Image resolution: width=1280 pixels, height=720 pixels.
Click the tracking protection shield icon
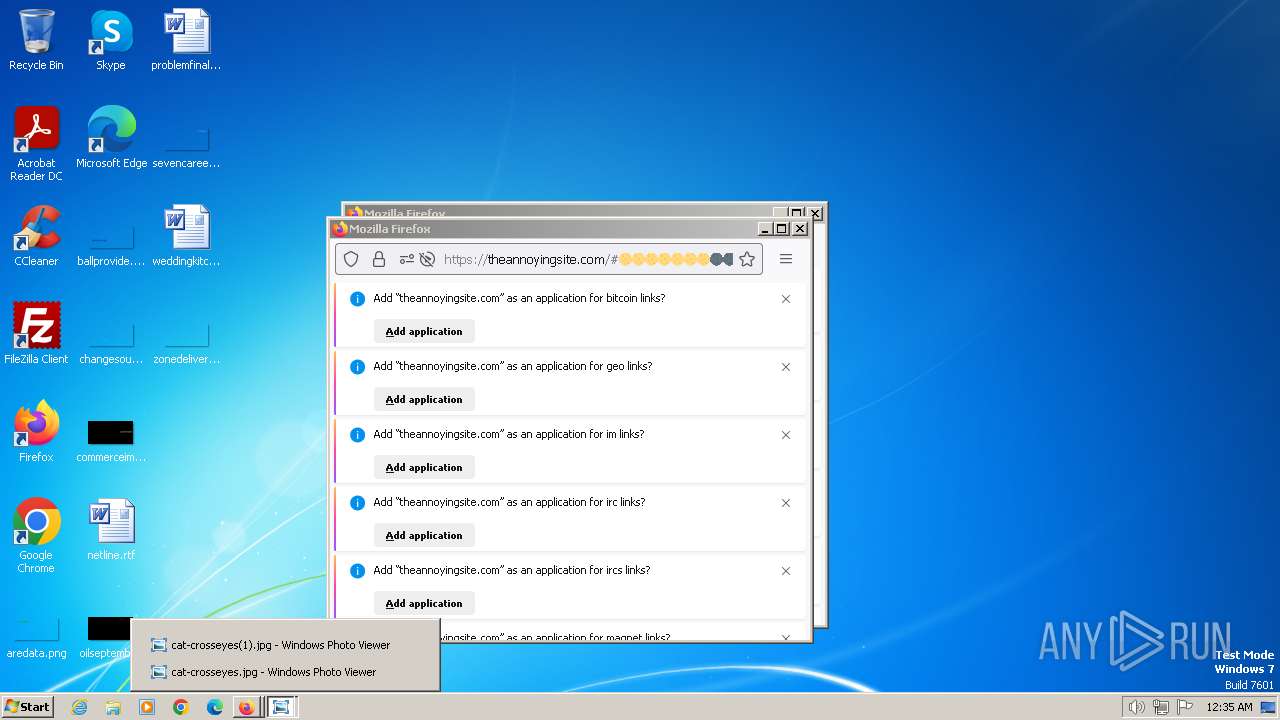351,259
